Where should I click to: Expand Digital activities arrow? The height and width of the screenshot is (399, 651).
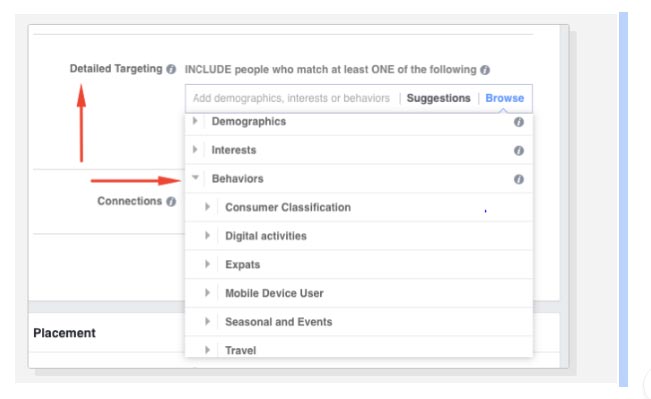click(208, 235)
